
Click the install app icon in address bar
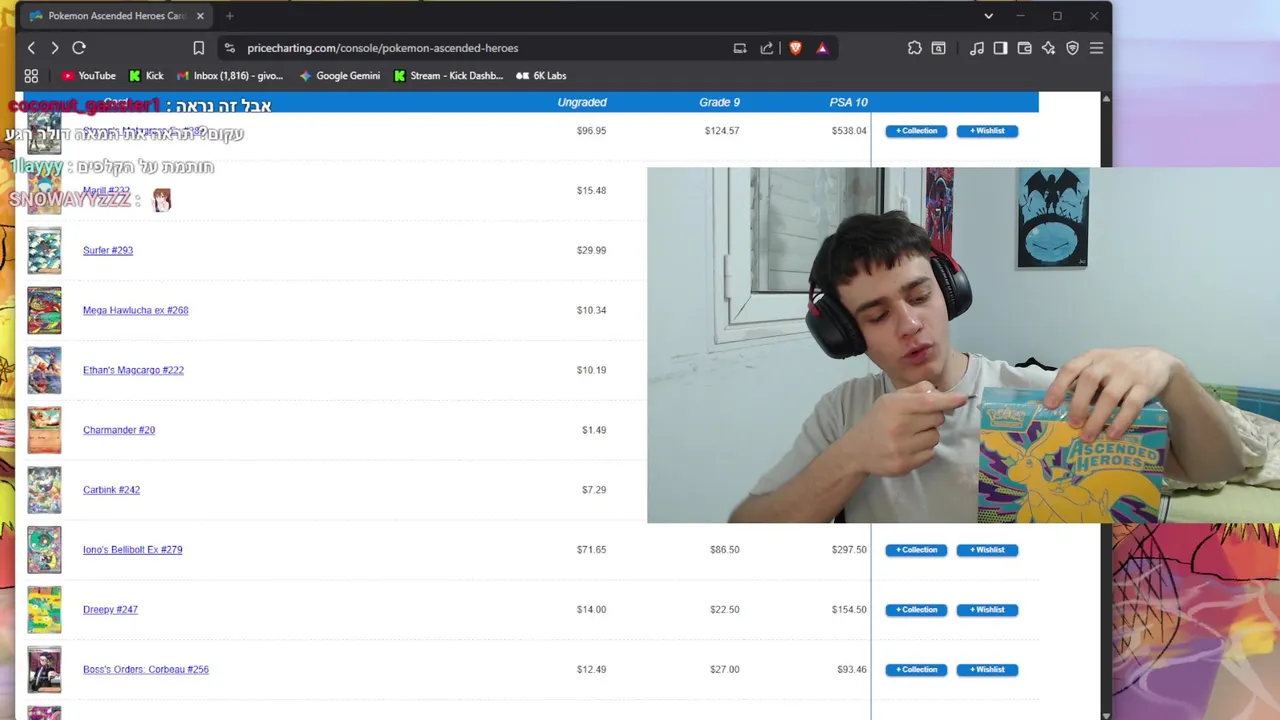[x=740, y=48]
